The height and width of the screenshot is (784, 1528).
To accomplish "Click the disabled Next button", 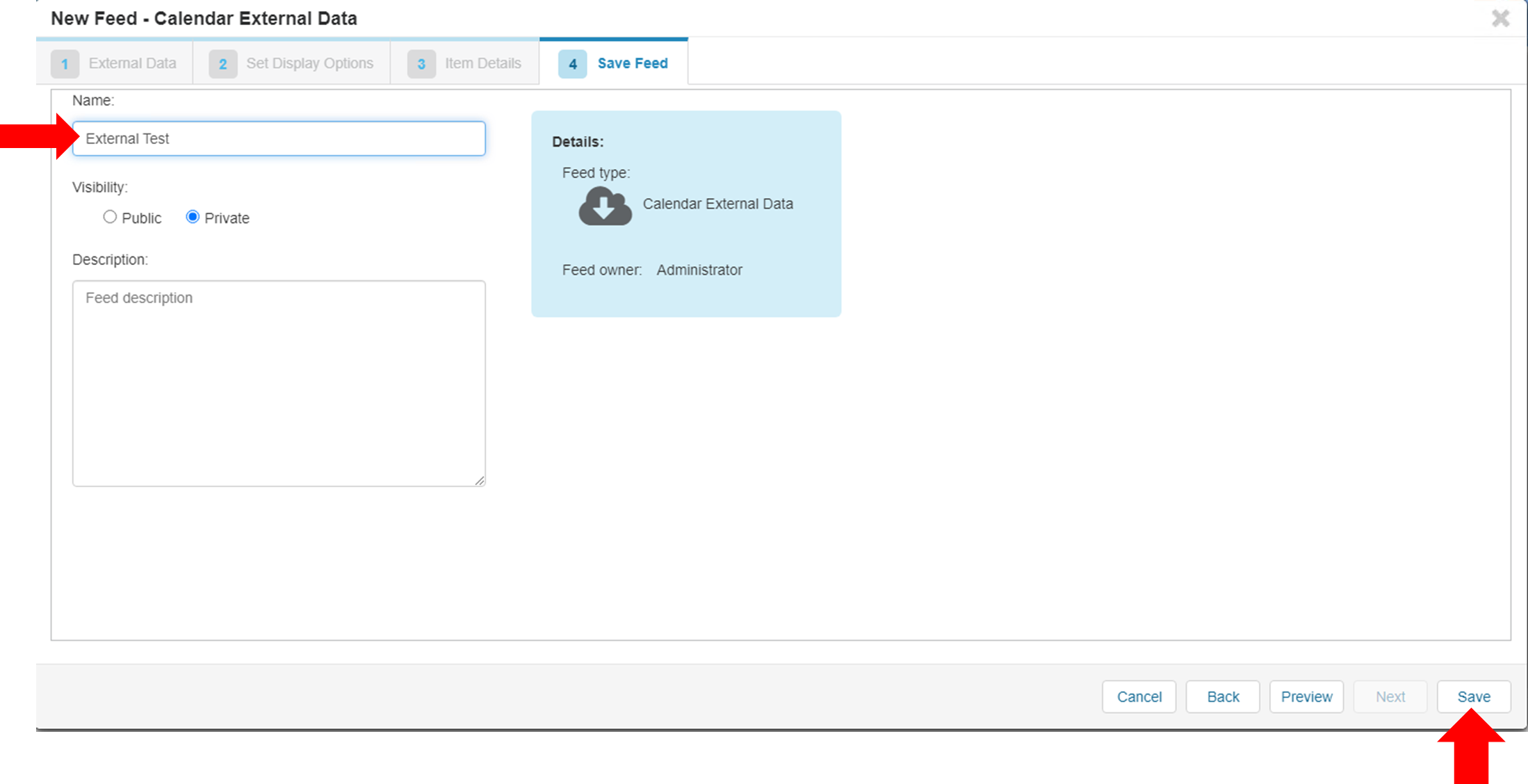I will tap(1390, 696).
